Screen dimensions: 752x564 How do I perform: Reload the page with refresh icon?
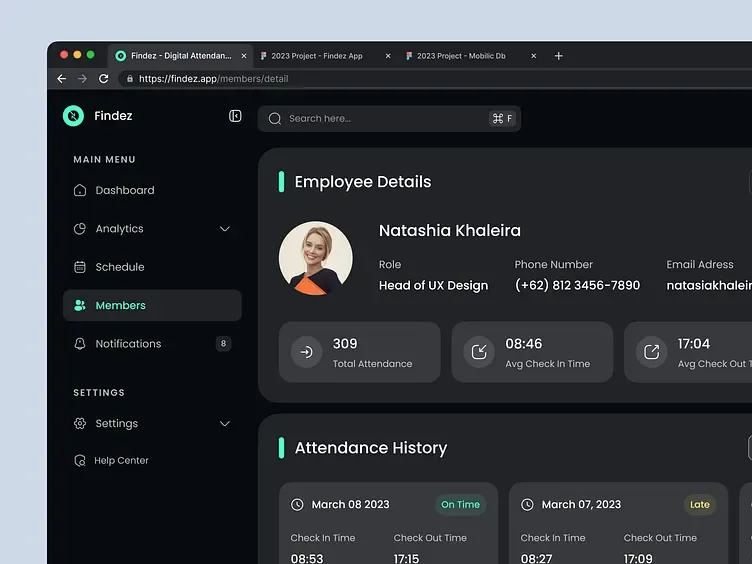[x=104, y=79]
